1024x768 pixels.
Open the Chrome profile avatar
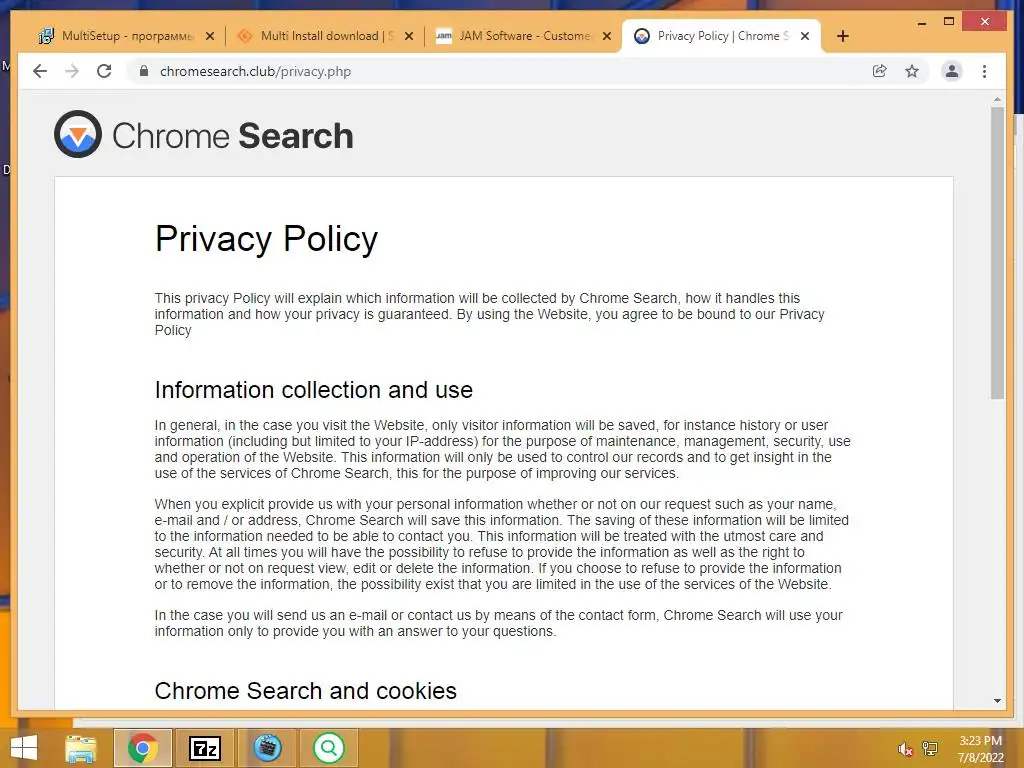click(952, 71)
